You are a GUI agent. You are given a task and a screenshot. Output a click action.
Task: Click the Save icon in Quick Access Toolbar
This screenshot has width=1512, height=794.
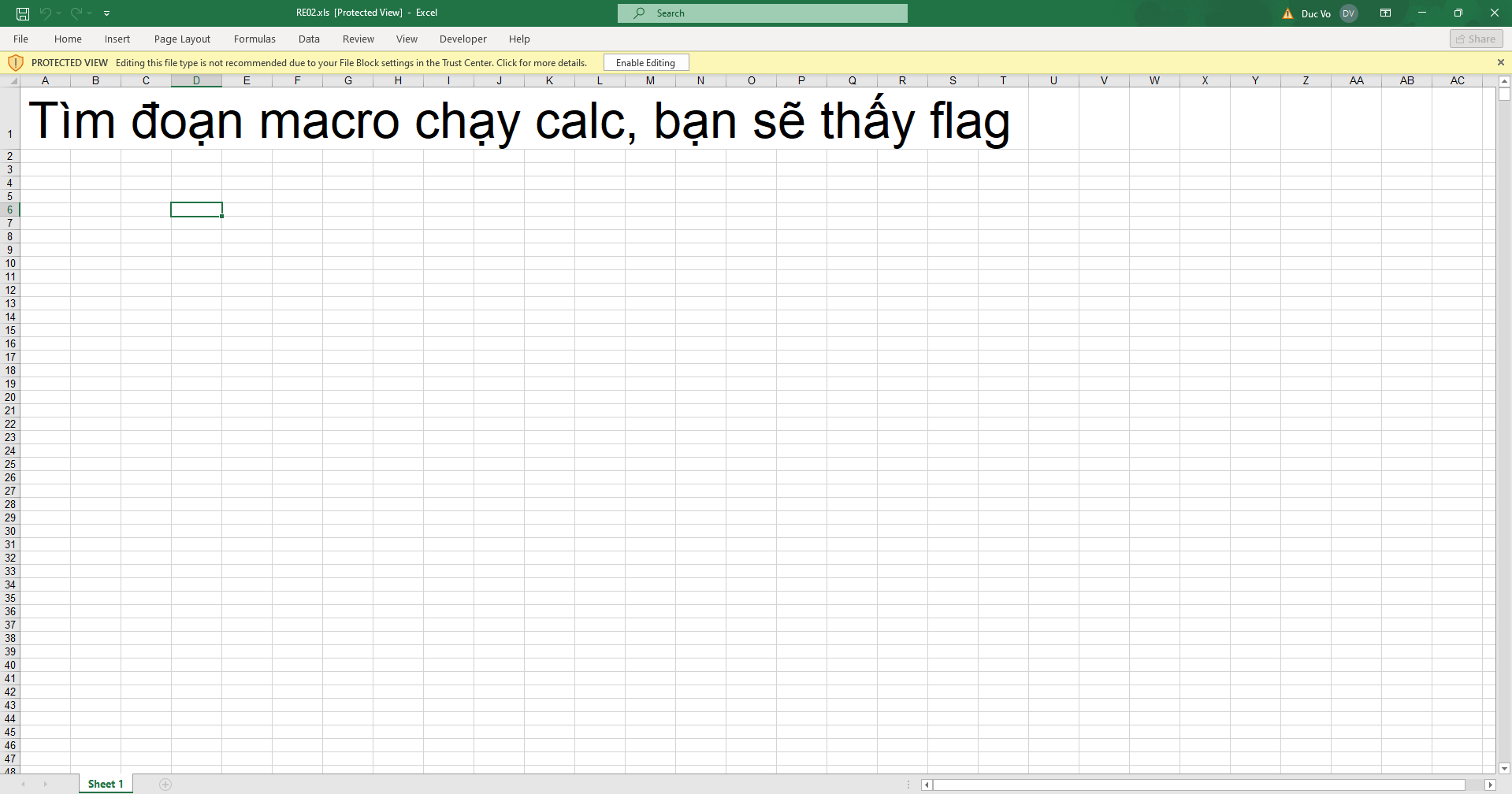pyautogui.click(x=22, y=13)
